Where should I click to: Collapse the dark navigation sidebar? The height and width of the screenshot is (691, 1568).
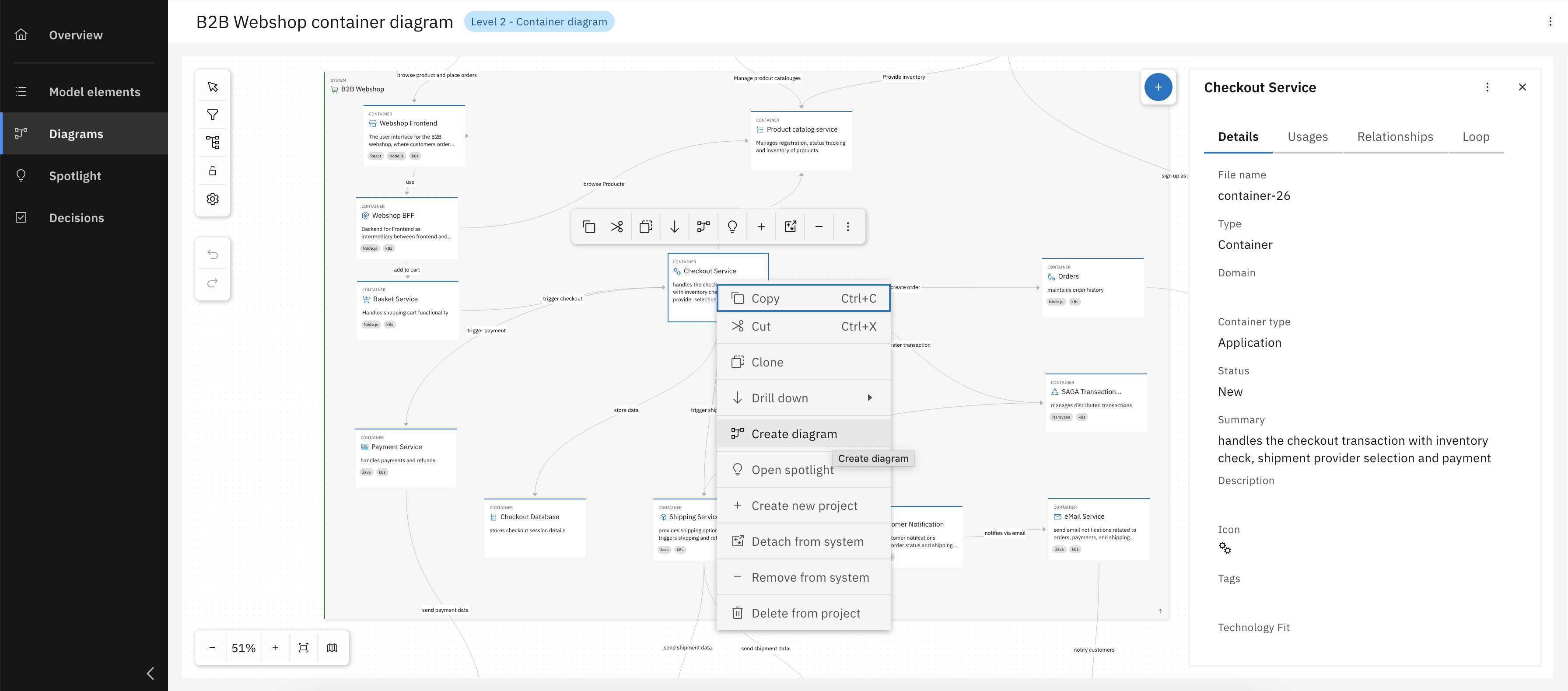tap(150, 674)
